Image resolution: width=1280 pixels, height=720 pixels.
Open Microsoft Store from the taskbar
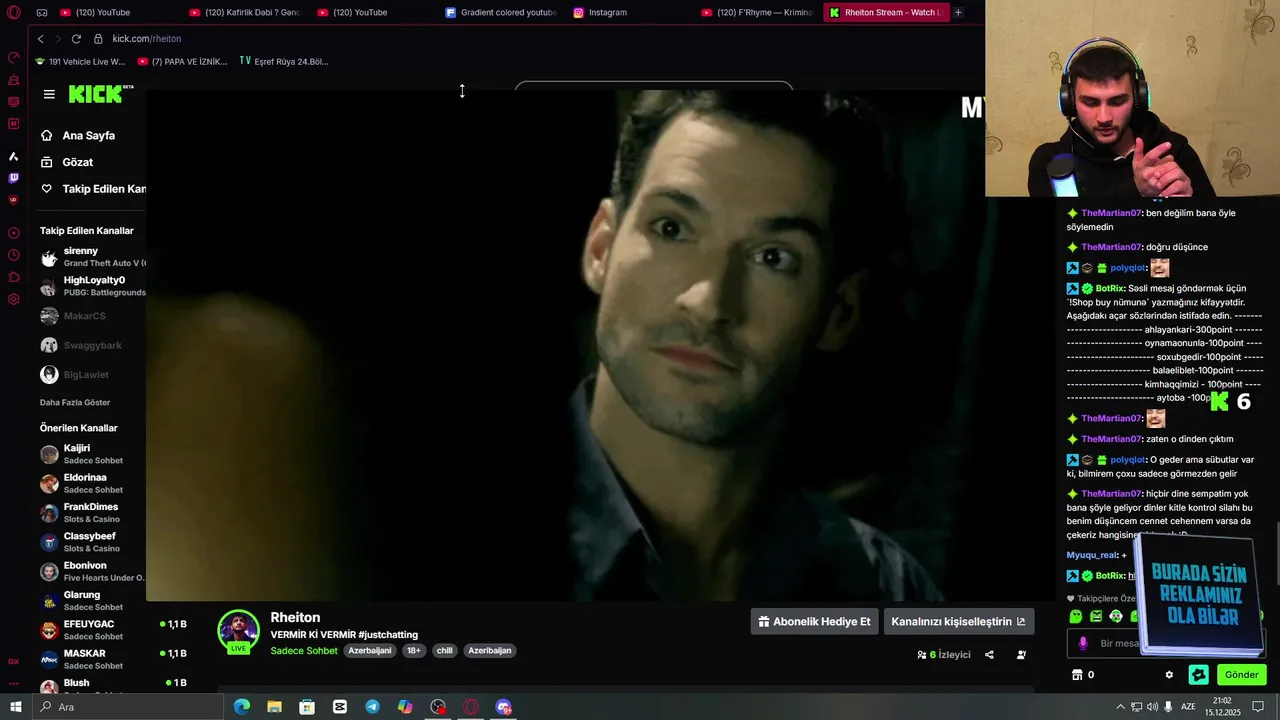pos(307,707)
